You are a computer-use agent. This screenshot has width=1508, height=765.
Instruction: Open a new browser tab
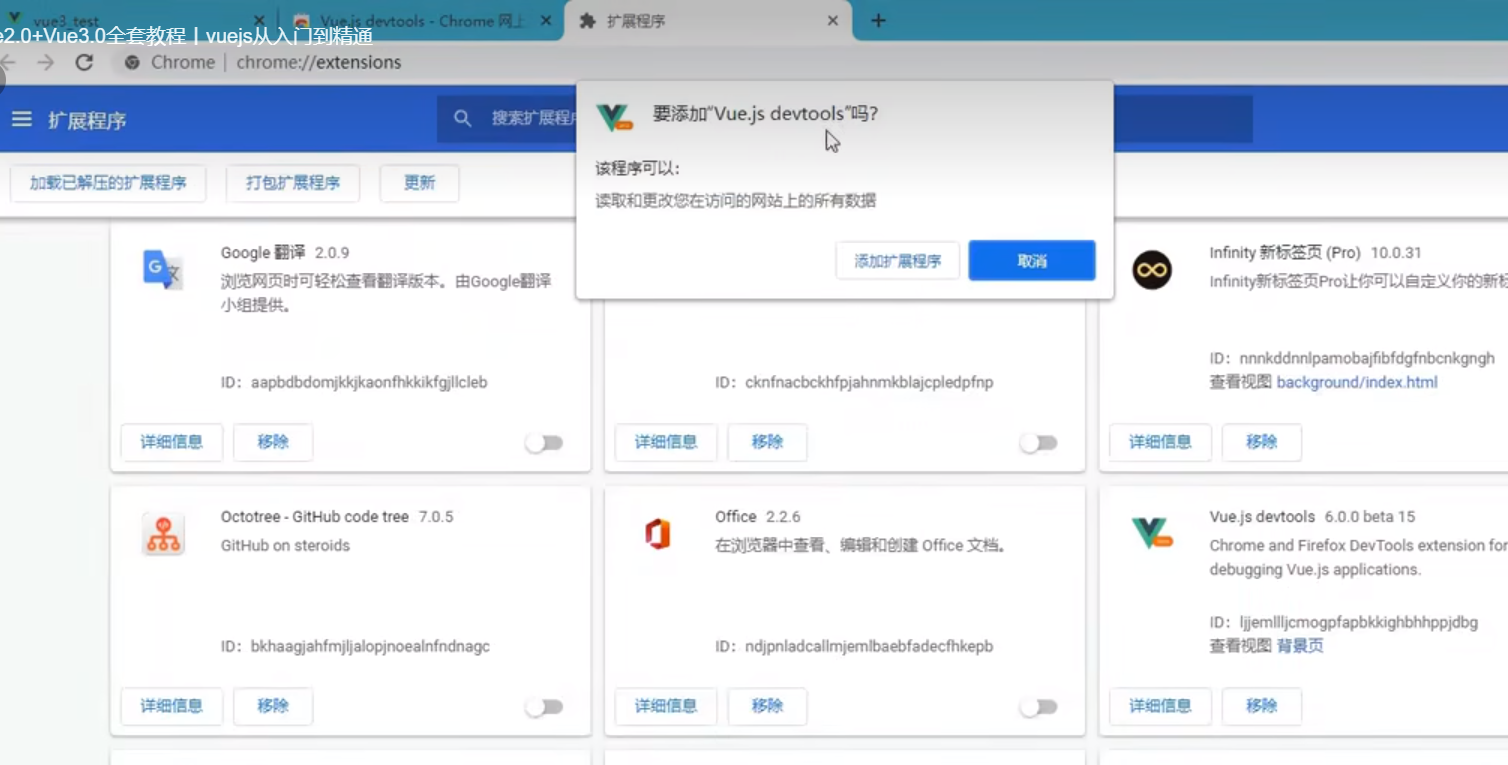pos(878,20)
